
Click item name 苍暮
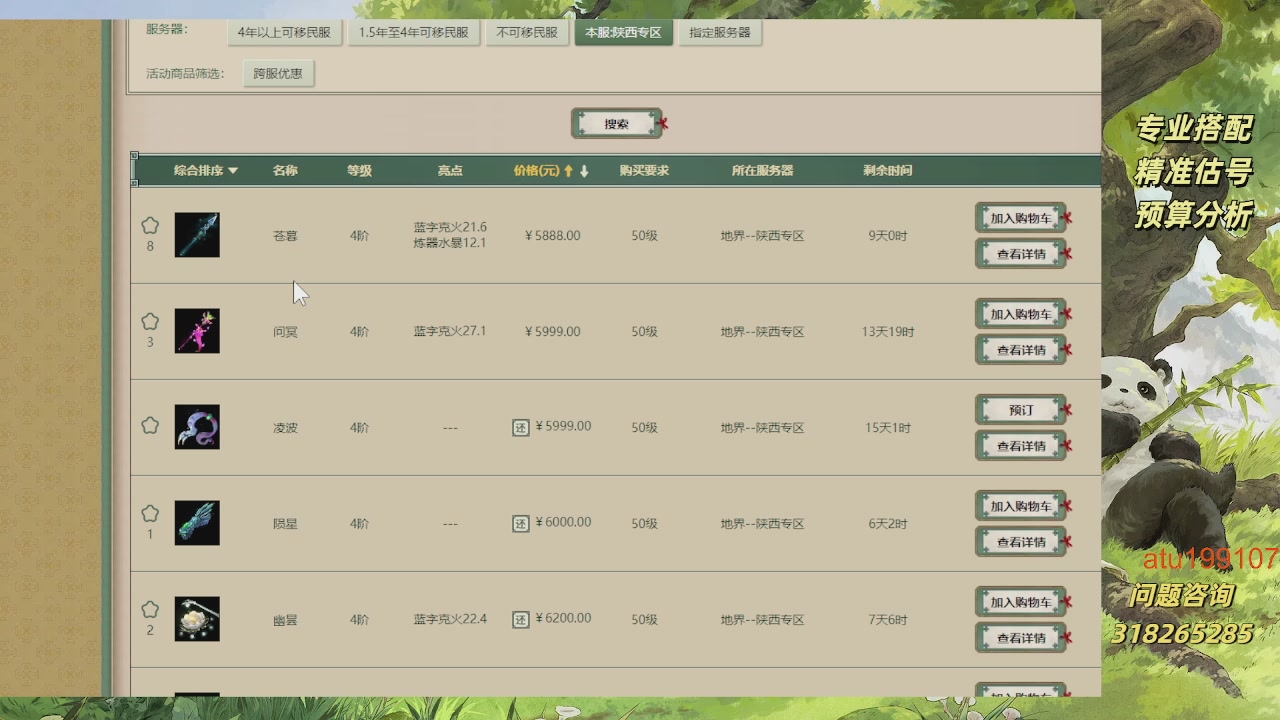(x=285, y=236)
